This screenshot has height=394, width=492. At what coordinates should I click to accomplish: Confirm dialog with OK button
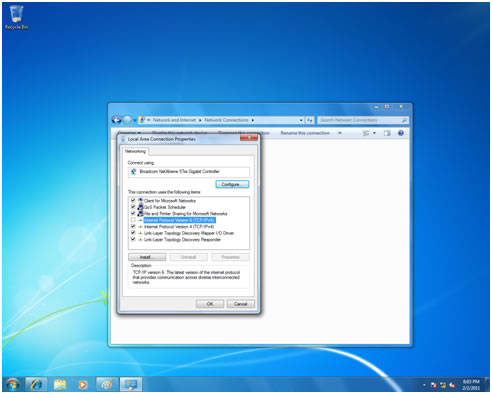pyautogui.click(x=210, y=304)
